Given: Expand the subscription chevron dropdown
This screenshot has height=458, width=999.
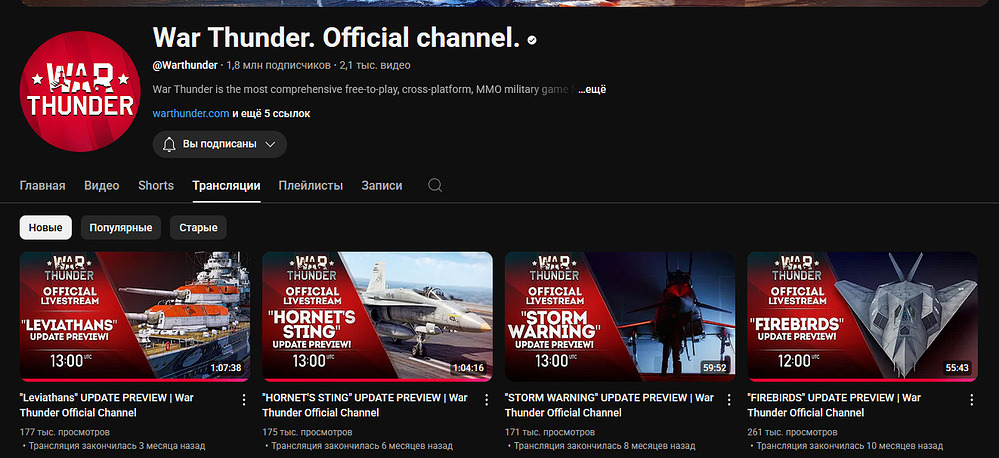Looking at the screenshot, I should pos(270,145).
